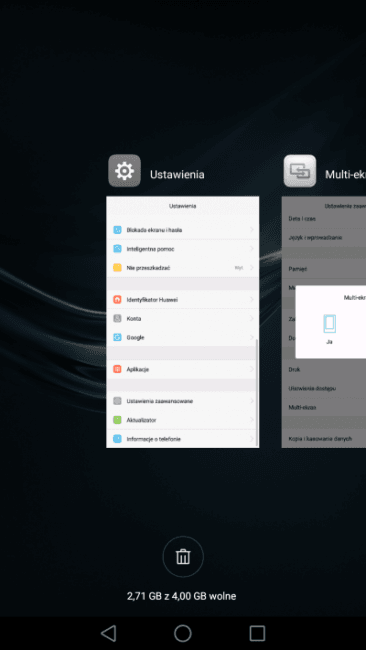Click Ułatwienia dostępu in Multi-ekran card

[312, 388]
